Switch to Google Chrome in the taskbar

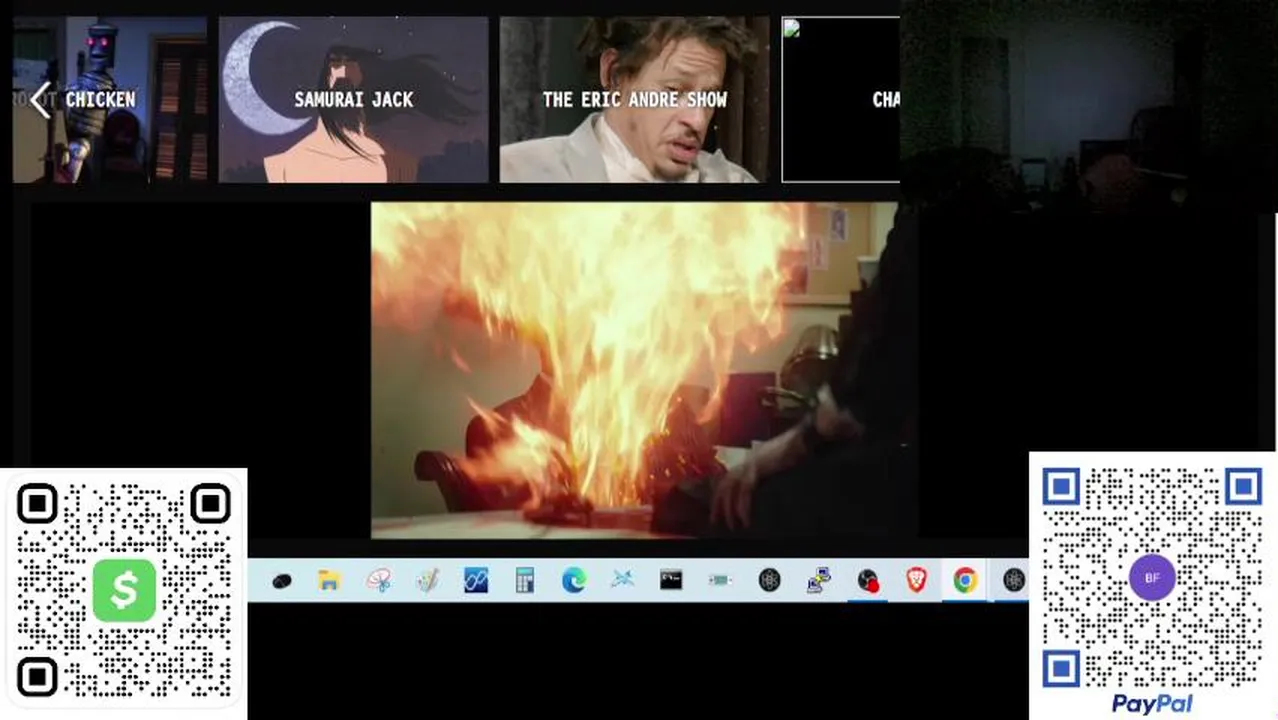(x=965, y=581)
